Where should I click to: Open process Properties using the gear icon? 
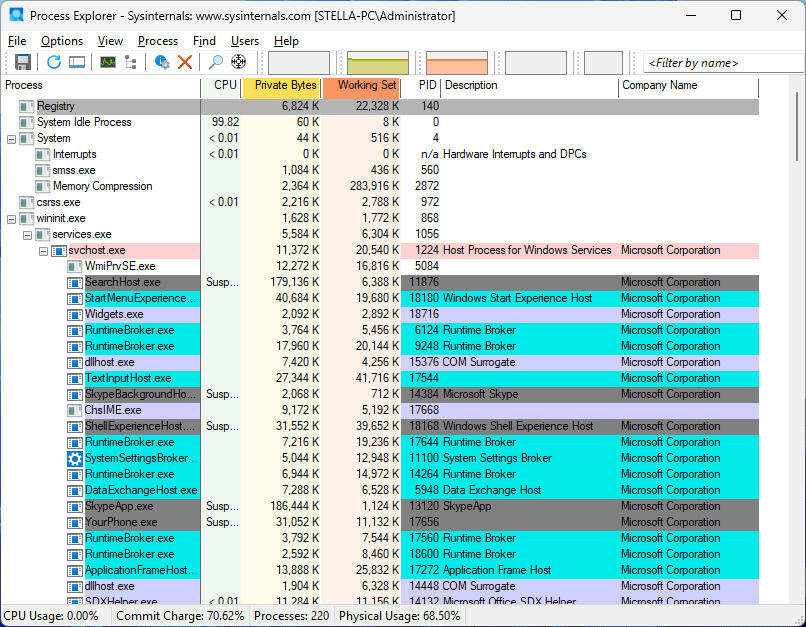(162, 62)
